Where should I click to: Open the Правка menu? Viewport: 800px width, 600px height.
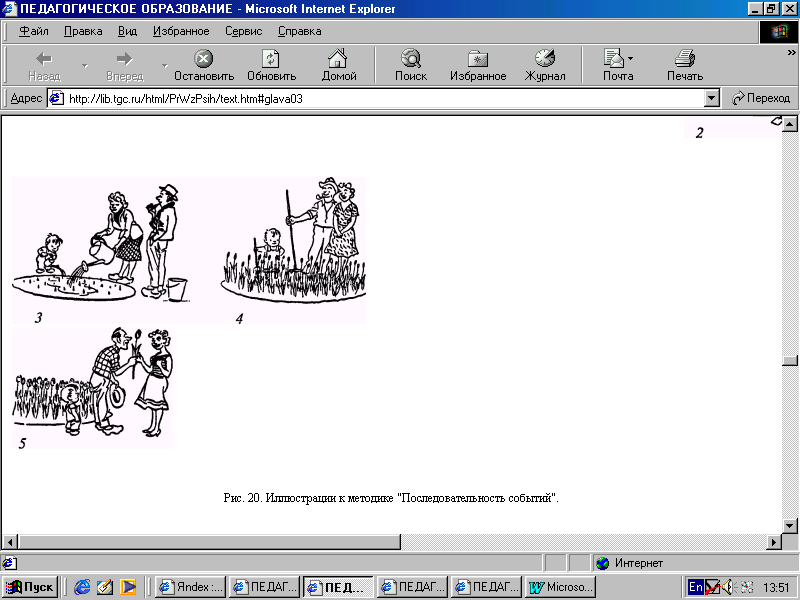tap(83, 31)
